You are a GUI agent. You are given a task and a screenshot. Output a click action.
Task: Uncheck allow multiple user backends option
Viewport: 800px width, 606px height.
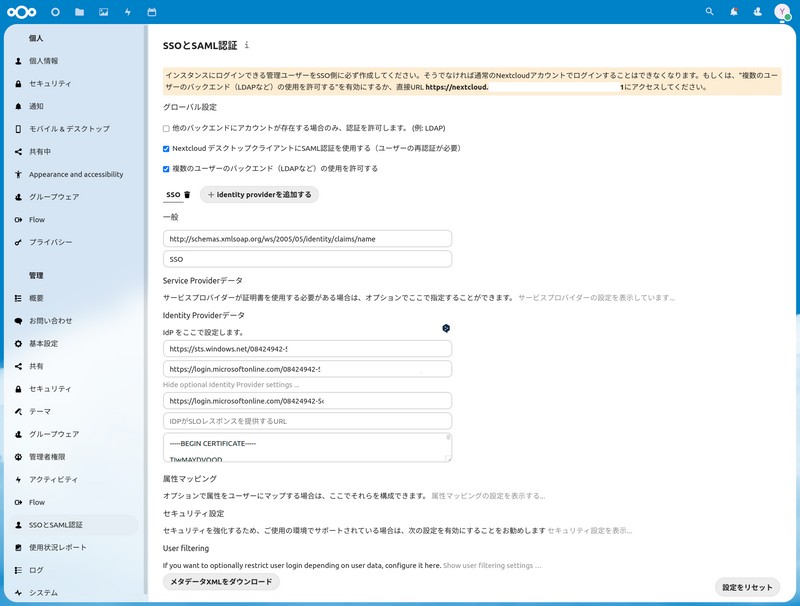166,169
